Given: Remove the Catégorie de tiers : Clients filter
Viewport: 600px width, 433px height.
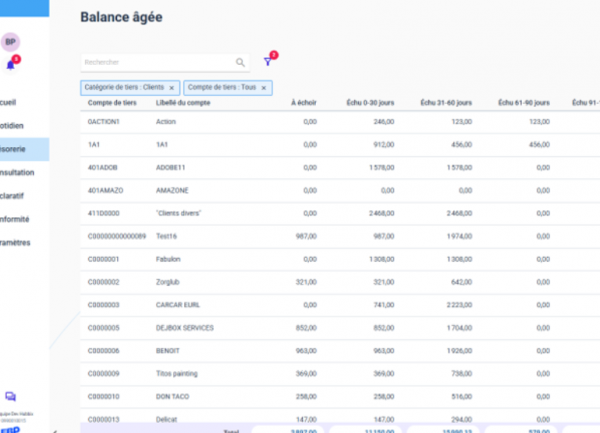Looking at the screenshot, I should coord(171,88).
